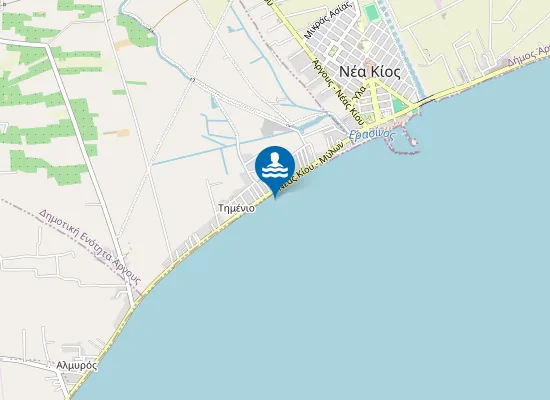Viewport: 550px width, 400px height.
Task: Click the Τημένιο place name label
Action: pyautogui.click(x=236, y=208)
